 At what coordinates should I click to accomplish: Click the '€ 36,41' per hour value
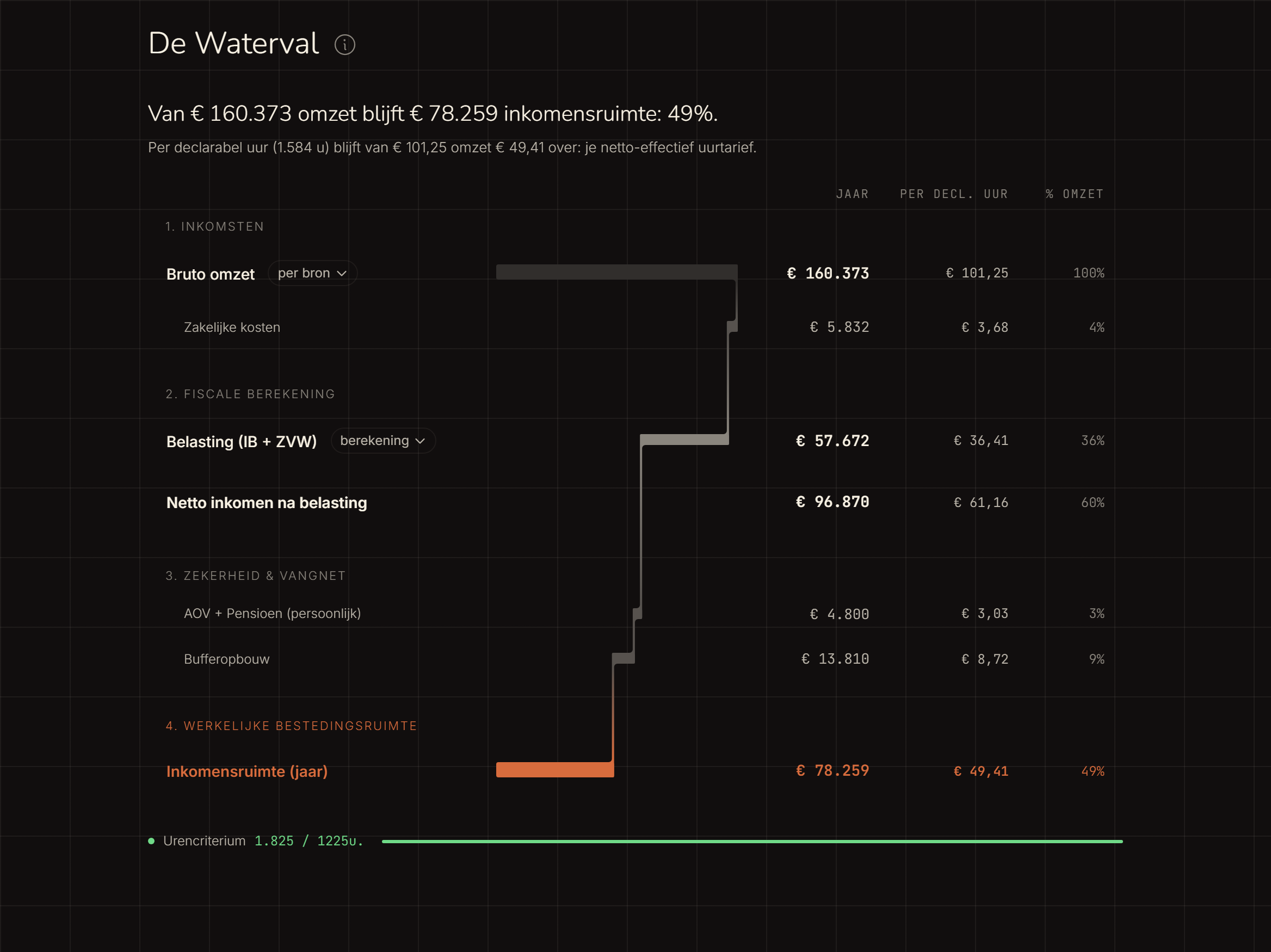(981, 441)
